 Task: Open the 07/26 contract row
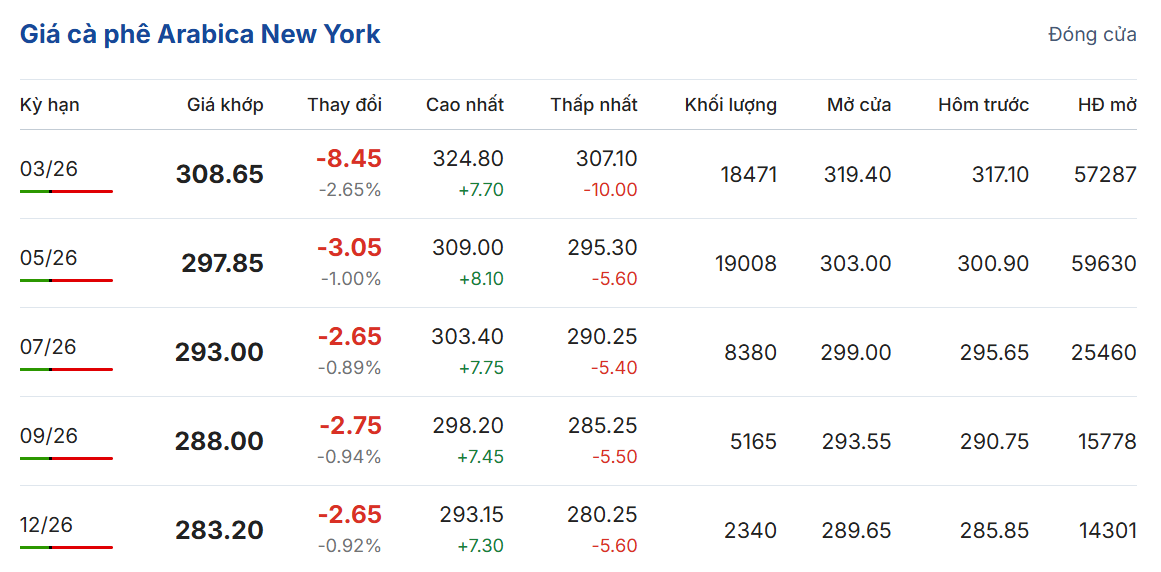[x=49, y=347]
